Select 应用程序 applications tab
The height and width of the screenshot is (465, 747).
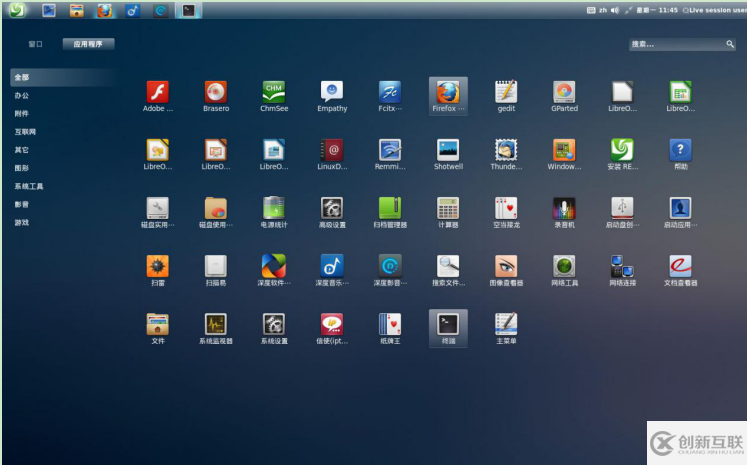[88, 44]
